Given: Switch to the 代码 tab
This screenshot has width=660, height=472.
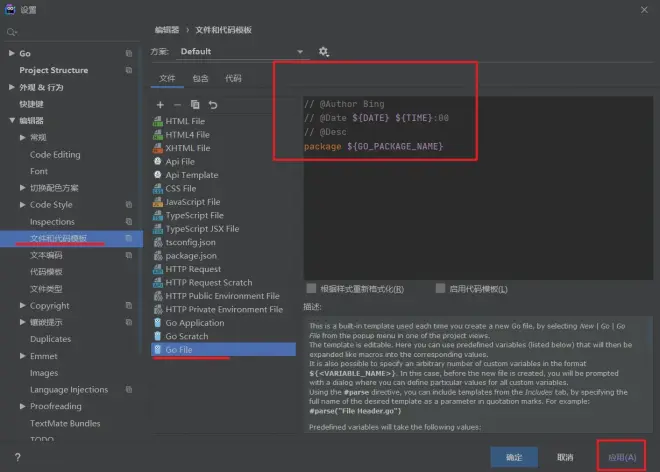Looking at the screenshot, I should (233, 78).
